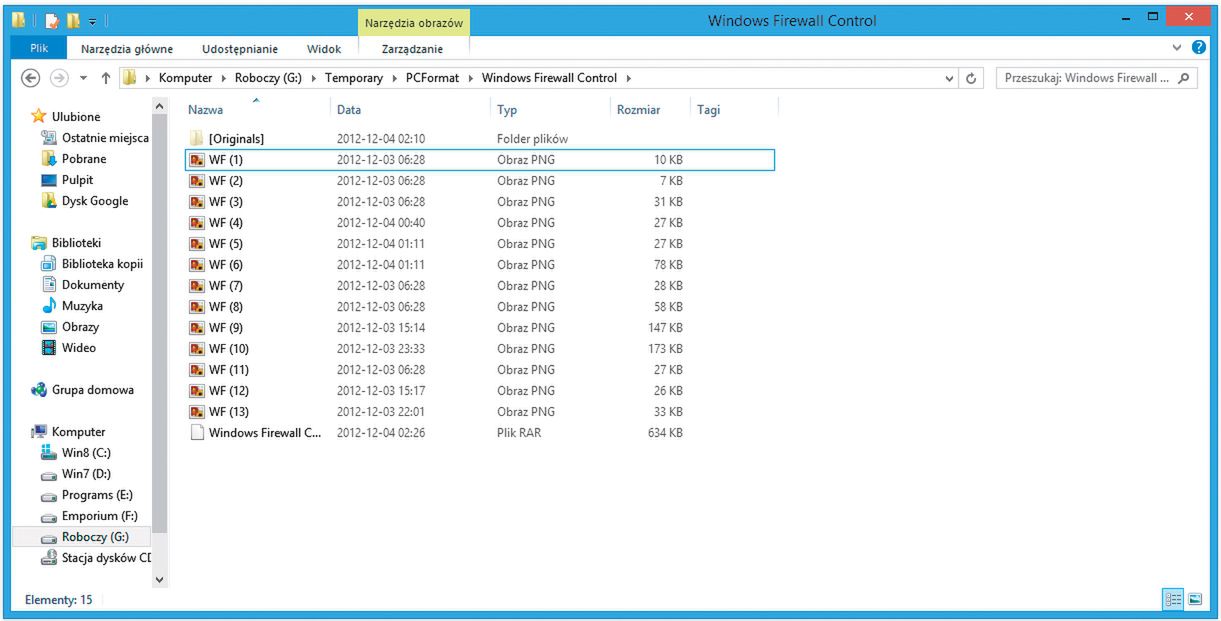Image resolution: width=1221 pixels, height=621 pixels.
Task: Select the WF (13) PNG file icon
Action: 197,412
